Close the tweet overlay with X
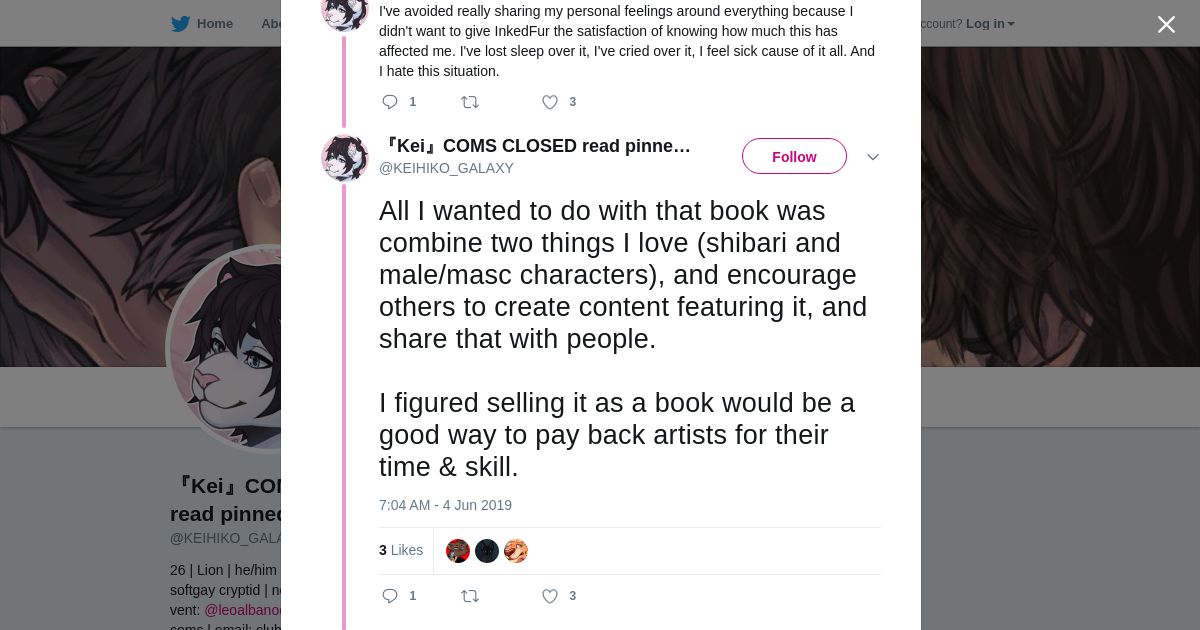 click(x=1166, y=25)
